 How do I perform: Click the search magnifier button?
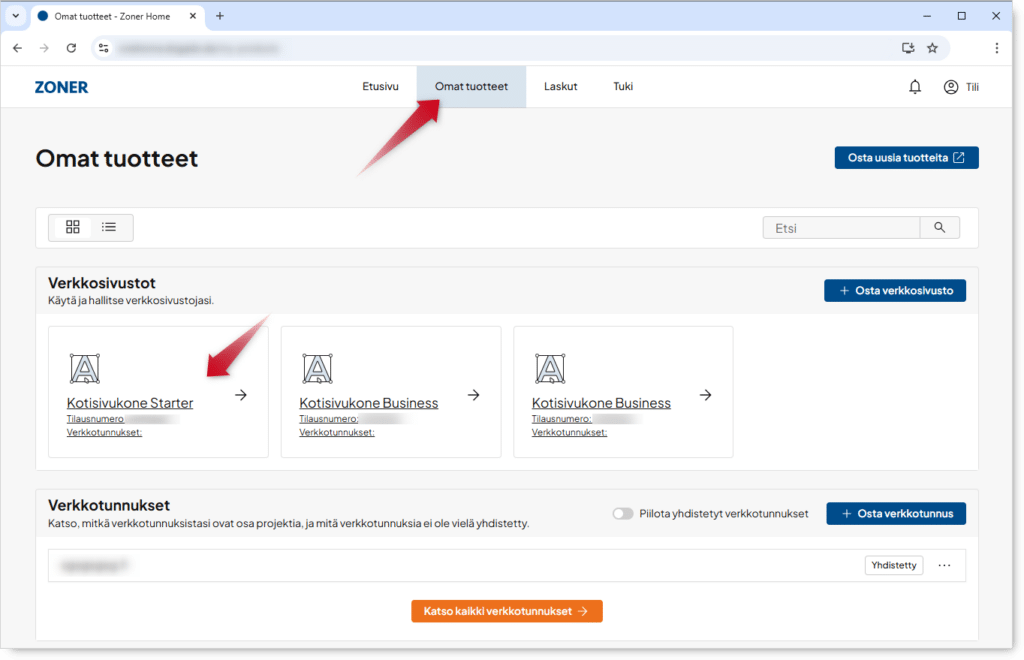click(x=939, y=228)
